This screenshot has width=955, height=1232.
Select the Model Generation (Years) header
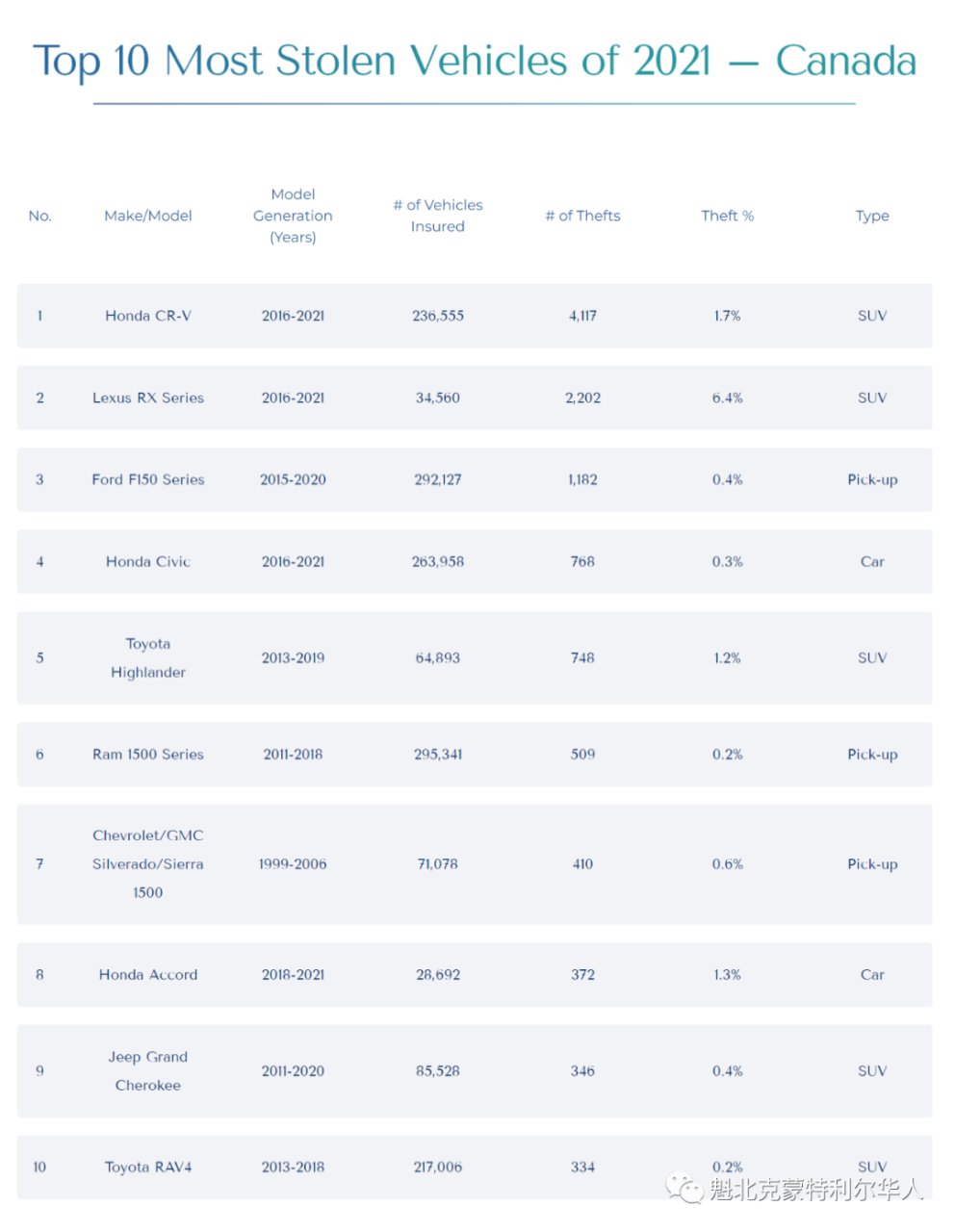[293, 216]
